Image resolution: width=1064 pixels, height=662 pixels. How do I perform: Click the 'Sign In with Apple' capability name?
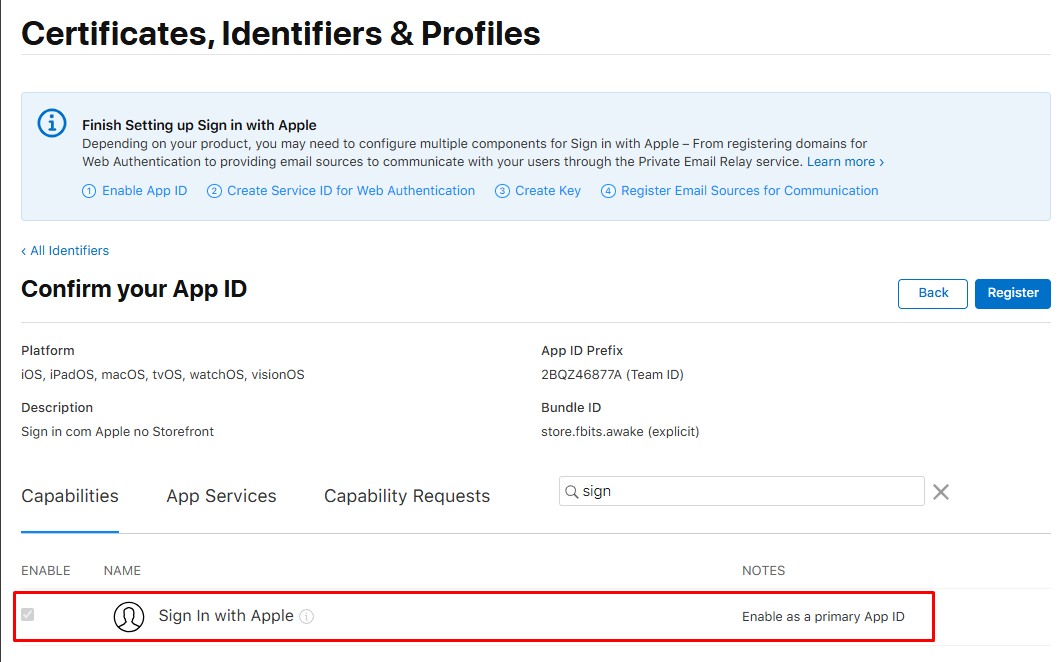(226, 615)
